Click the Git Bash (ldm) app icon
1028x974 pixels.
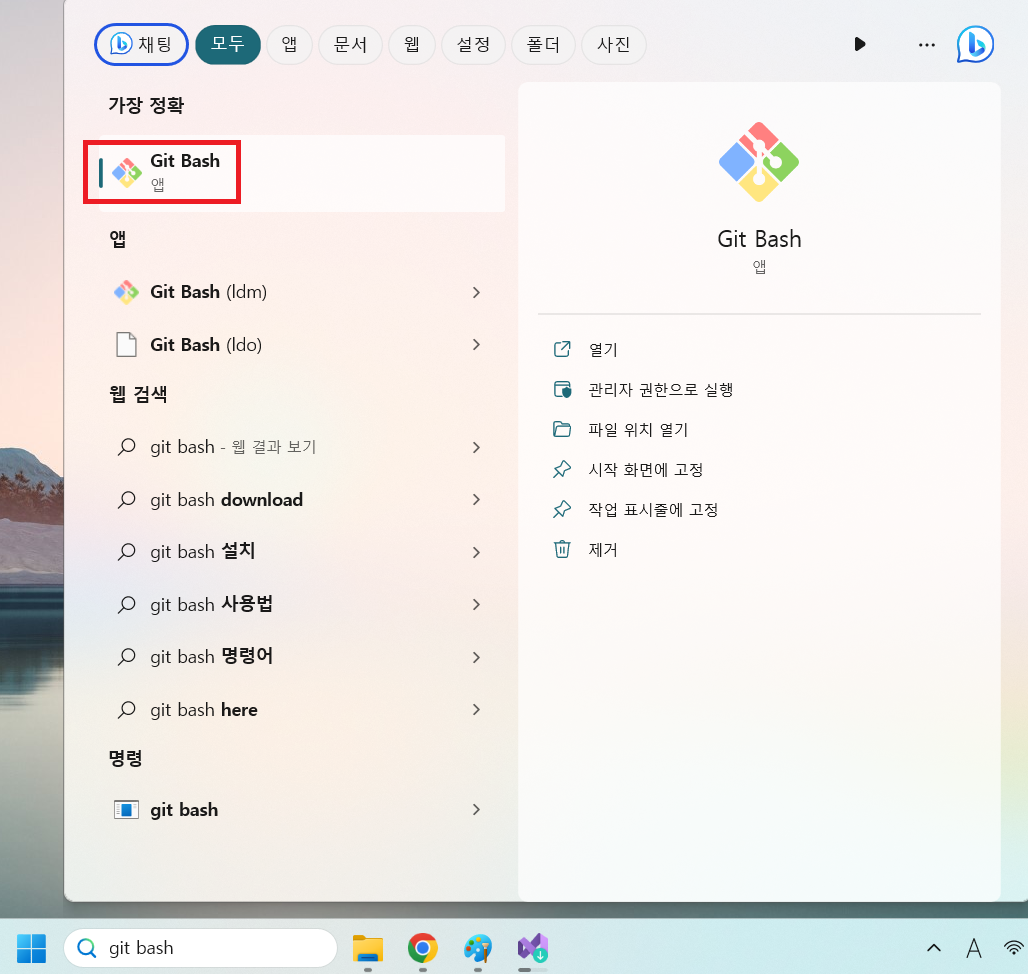coord(127,292)
